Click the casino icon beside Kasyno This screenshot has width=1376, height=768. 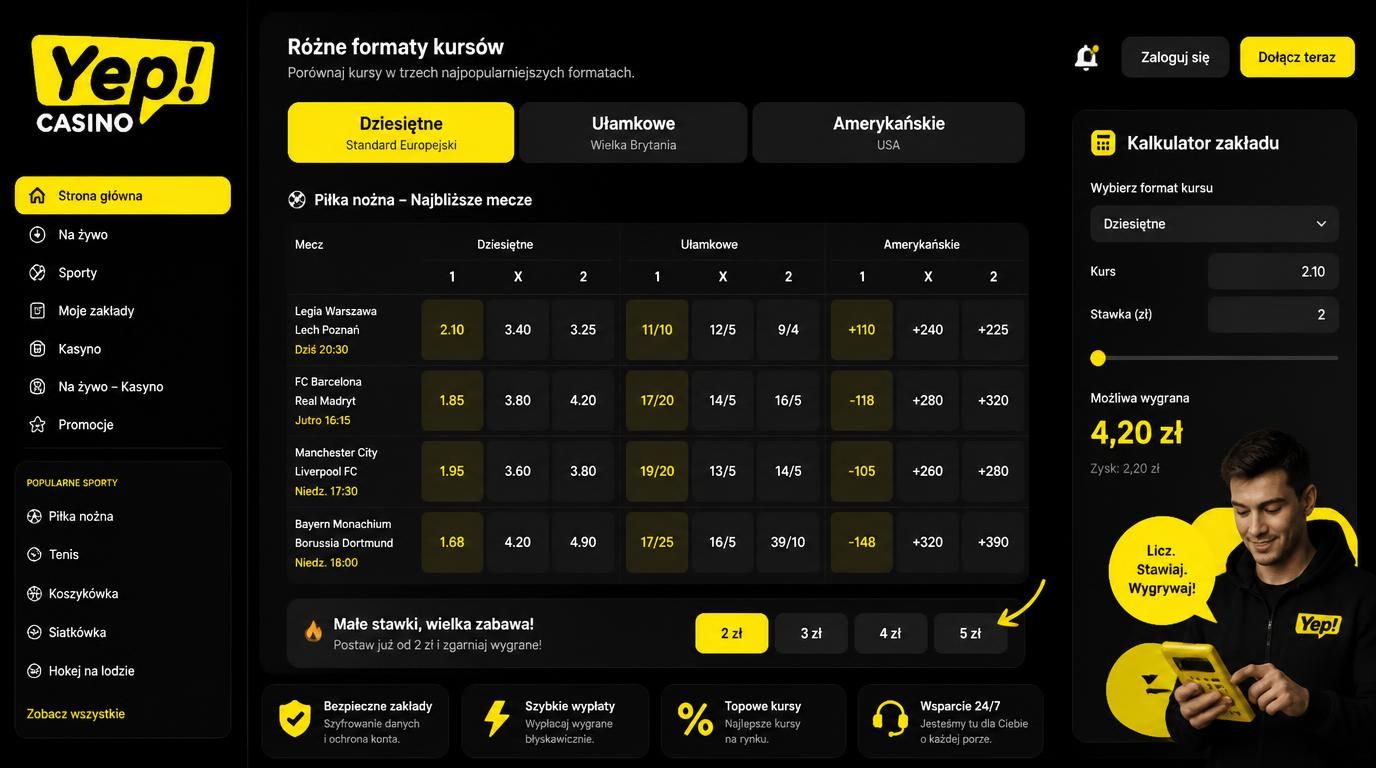[37, 348]
